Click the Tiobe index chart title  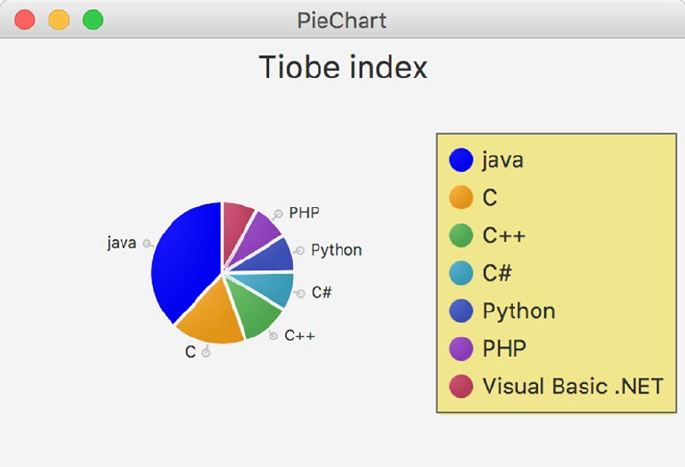343,68
